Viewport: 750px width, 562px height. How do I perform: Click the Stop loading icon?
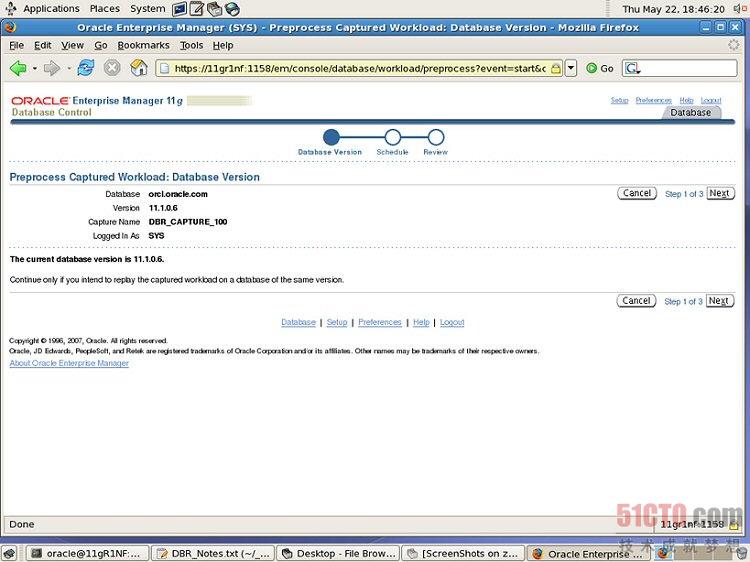tap(112, 68)
